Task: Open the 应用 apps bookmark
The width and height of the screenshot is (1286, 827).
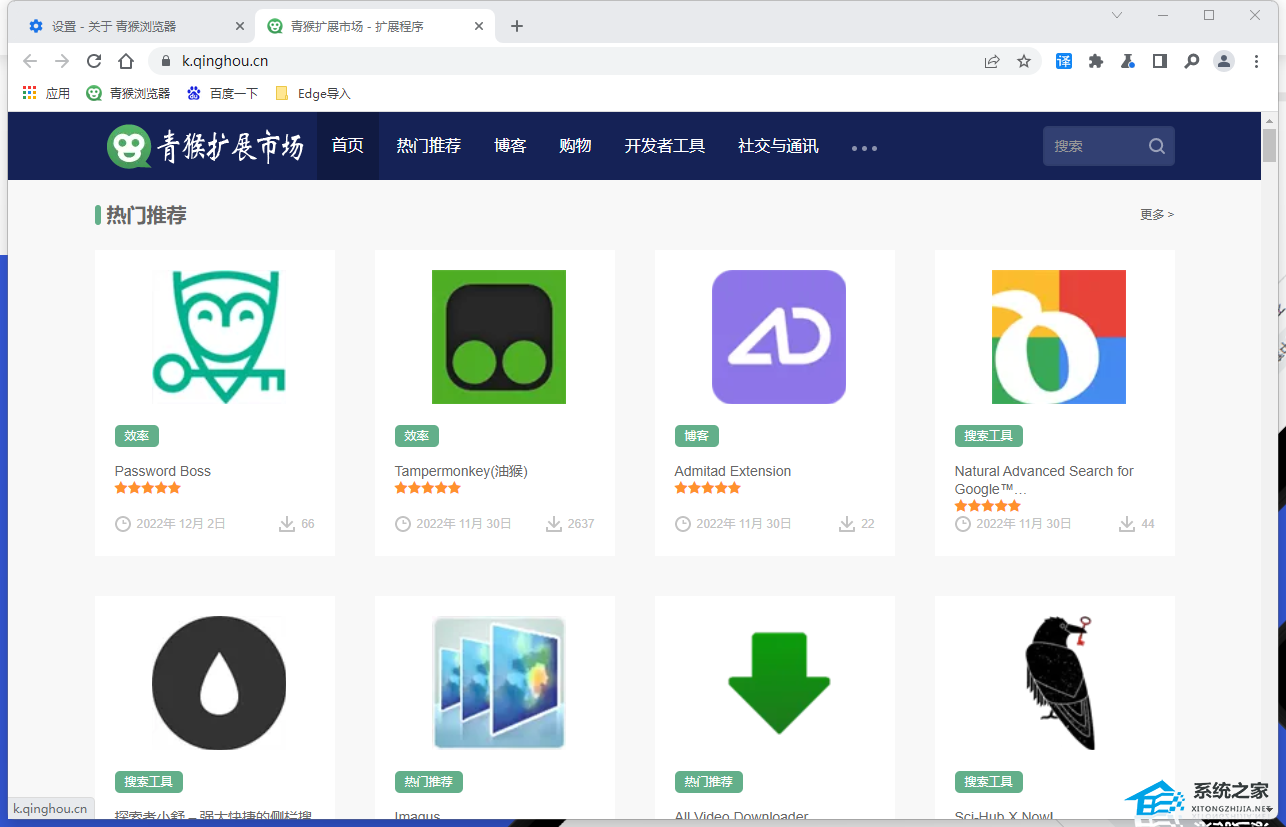Action: coord(46,93)
